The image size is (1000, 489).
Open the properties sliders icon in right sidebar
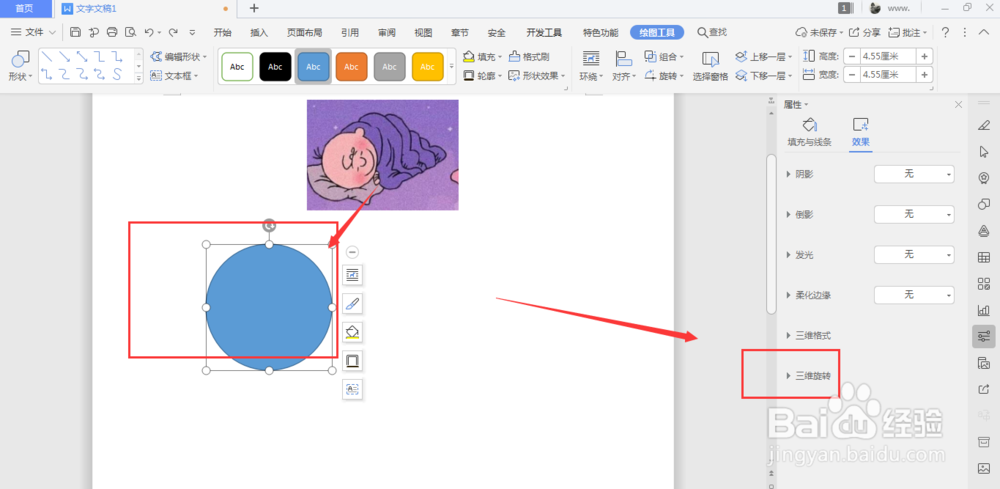pyautogui.click(x=983, y=336)
